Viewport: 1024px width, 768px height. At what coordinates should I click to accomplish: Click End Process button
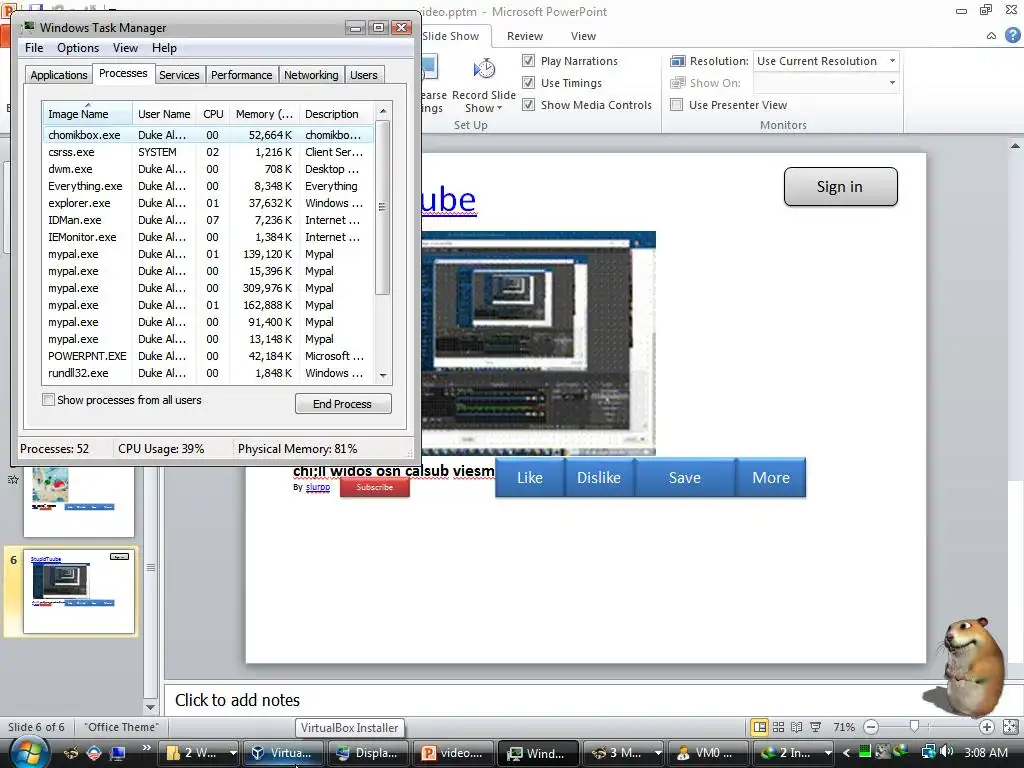coord(343,404)
